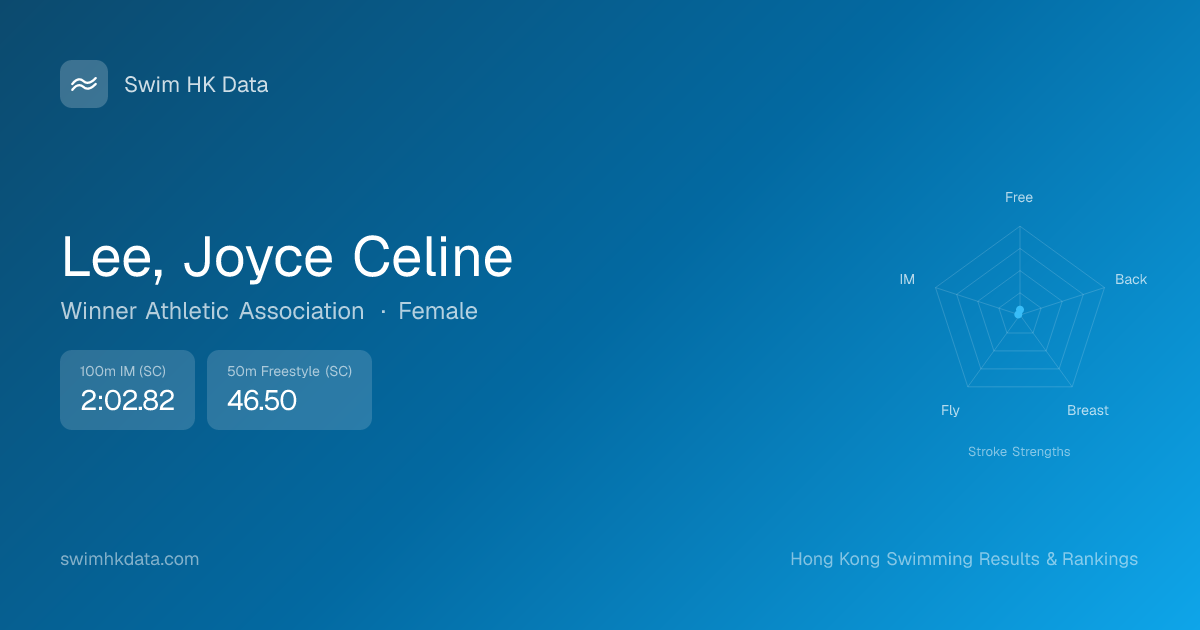The image size is (1200, 630).
Task: Open the swimhkdata.com website link
Action: click(130, 559)
